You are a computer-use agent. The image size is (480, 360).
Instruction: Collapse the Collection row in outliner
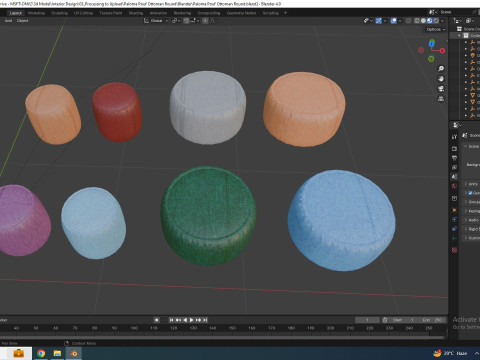[459, 36]
